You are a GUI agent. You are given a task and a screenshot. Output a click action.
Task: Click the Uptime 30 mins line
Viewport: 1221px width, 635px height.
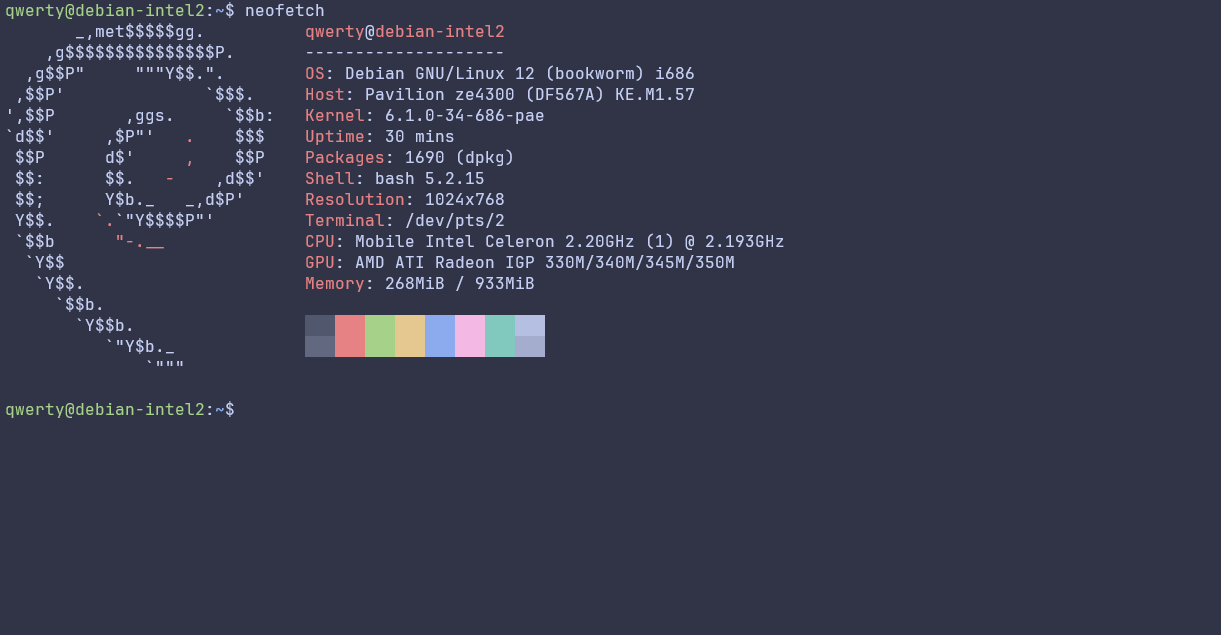click(380, 137)
